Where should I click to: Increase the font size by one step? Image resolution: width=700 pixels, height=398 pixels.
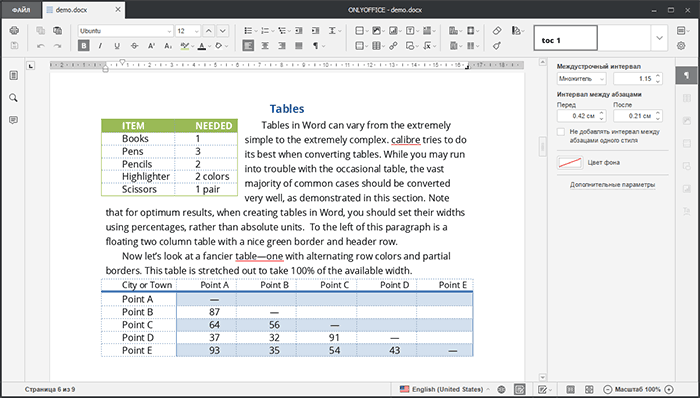[x=208, y=31]
